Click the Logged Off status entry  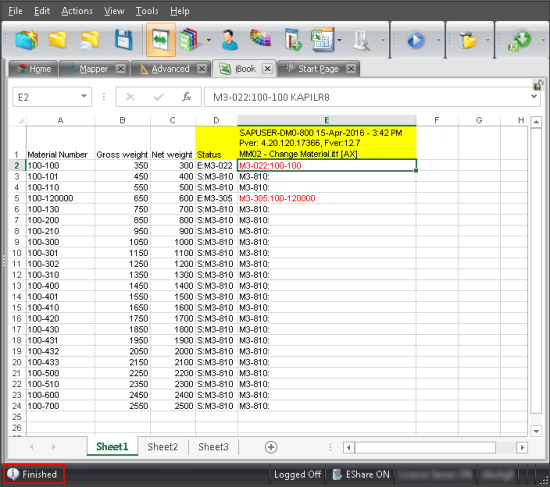click(x=297, y=474)
